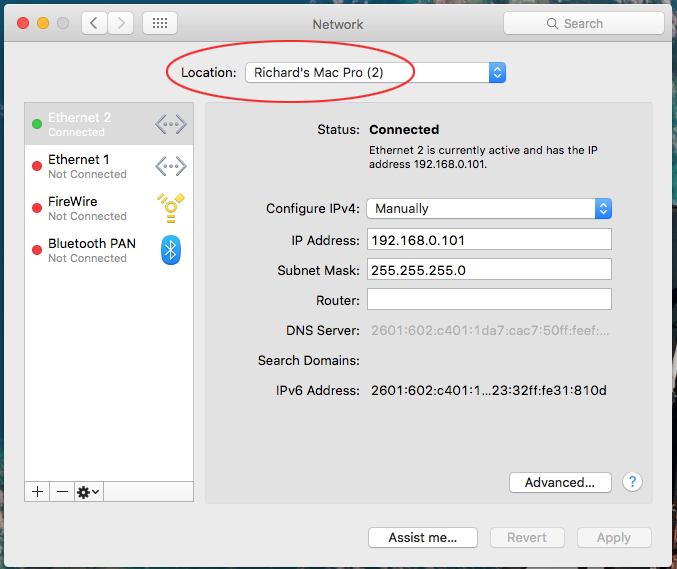
Task: Select the Bluetooth PAN service
Action: (109, 250)
